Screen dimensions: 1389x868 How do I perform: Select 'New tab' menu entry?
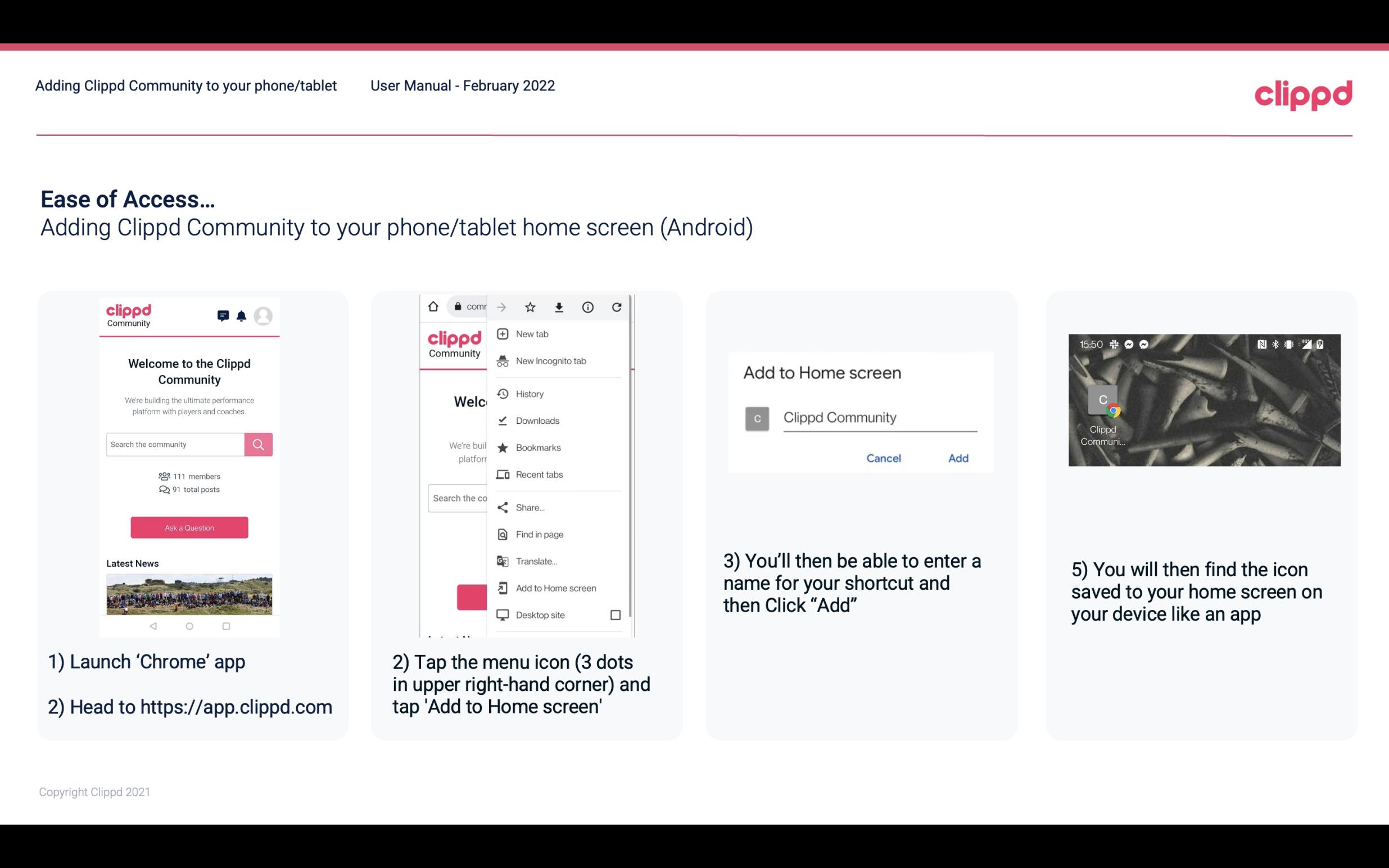click(x=530, y=333)
